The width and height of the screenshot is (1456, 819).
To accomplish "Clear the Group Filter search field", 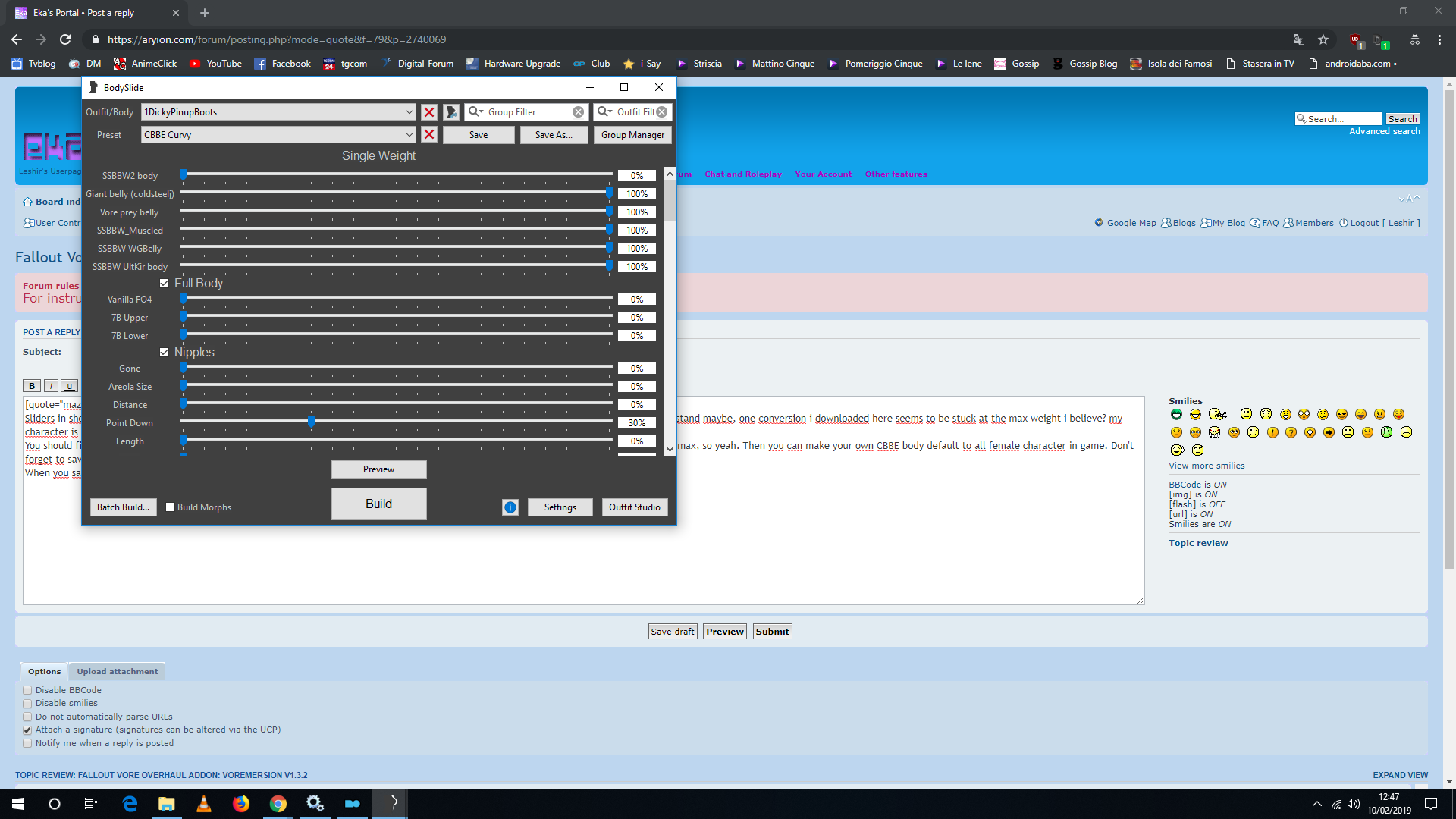I will click(579, 112).
